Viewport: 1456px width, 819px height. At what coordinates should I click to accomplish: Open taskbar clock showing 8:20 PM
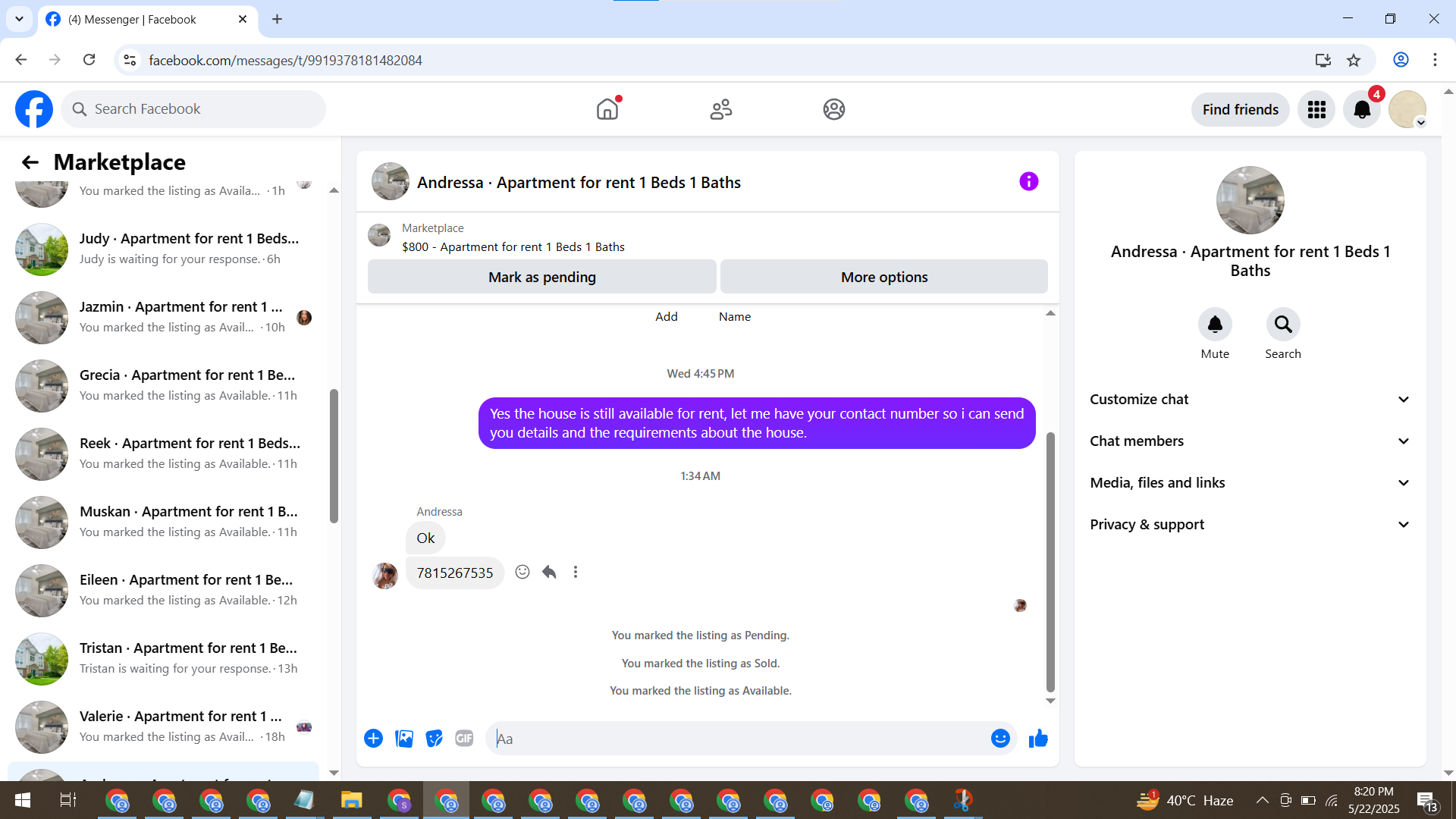click(x=1373, y=800)
